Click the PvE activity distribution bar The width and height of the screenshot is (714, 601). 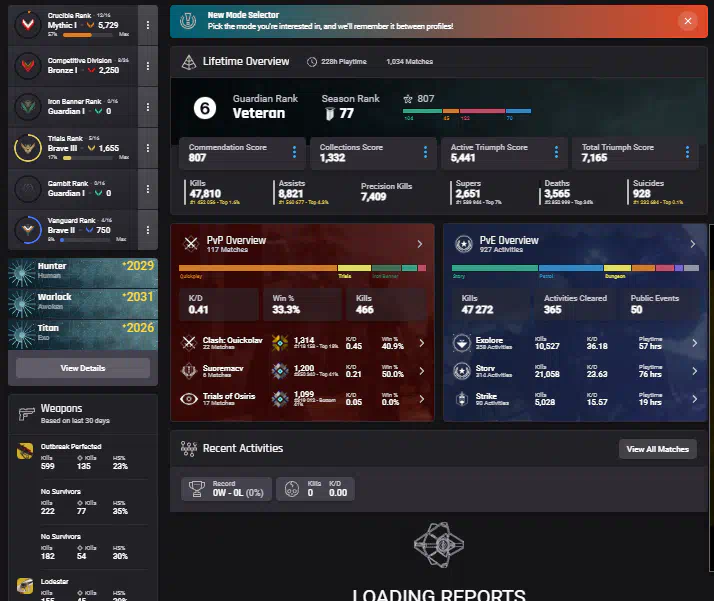pyautogui.click(x=575, y=268)
